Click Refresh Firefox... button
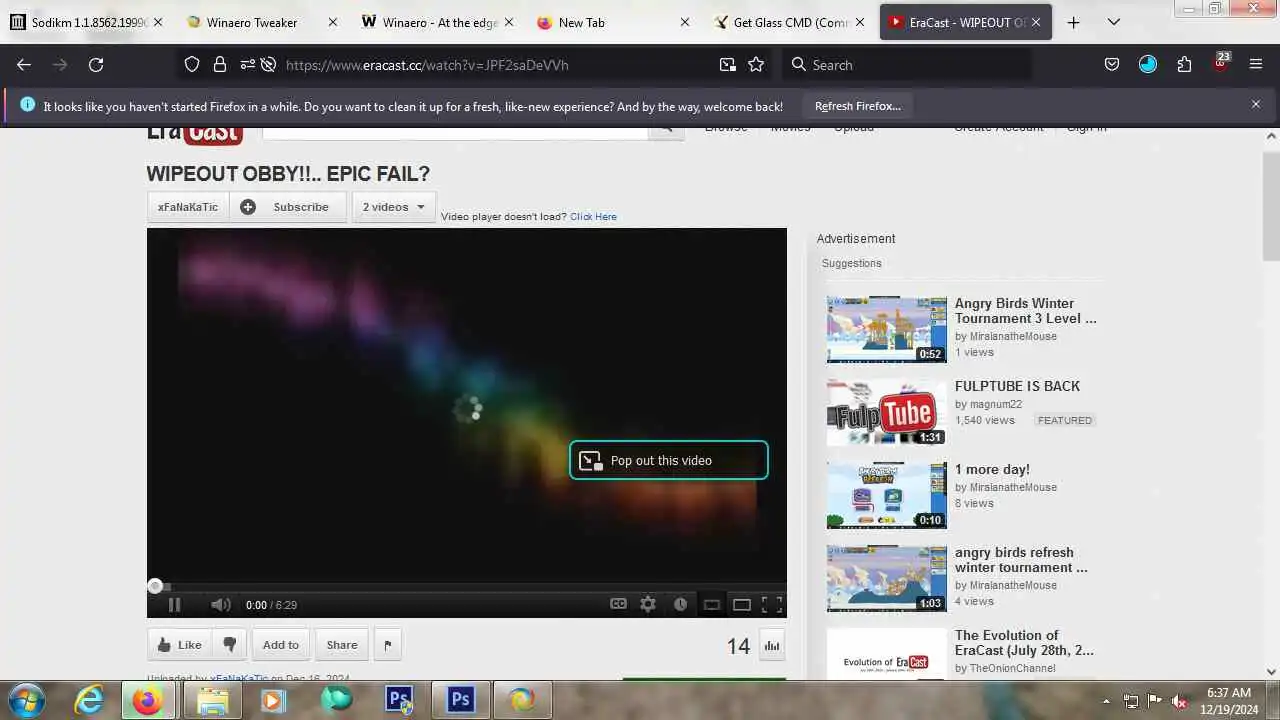1280x720 pixels. (x=857, y=106)
